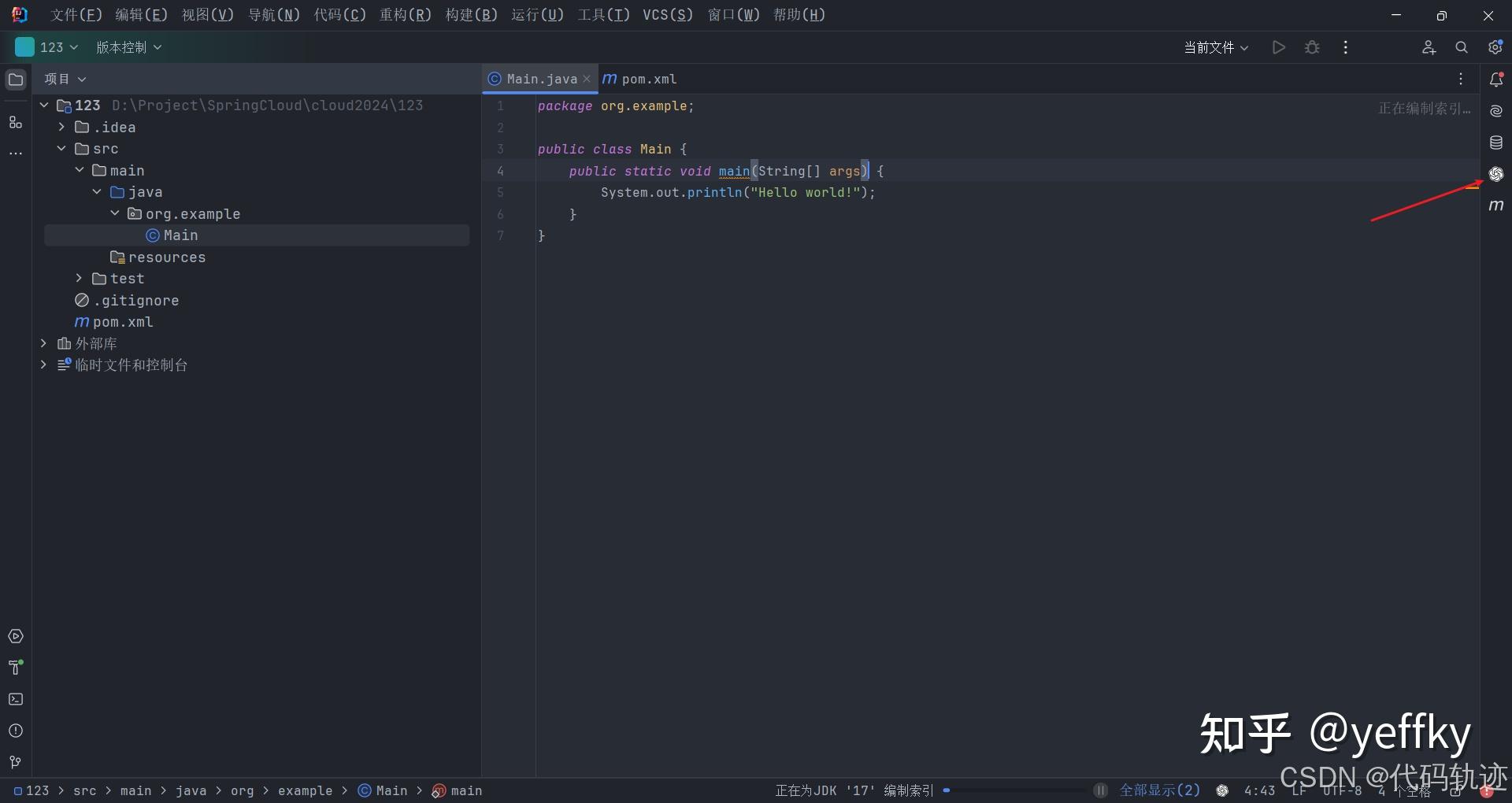Expand the 外部库 node
Image resolution: width=1512 pixels, height=803 pixels.
pyautogui.click(x=43, y=344)
